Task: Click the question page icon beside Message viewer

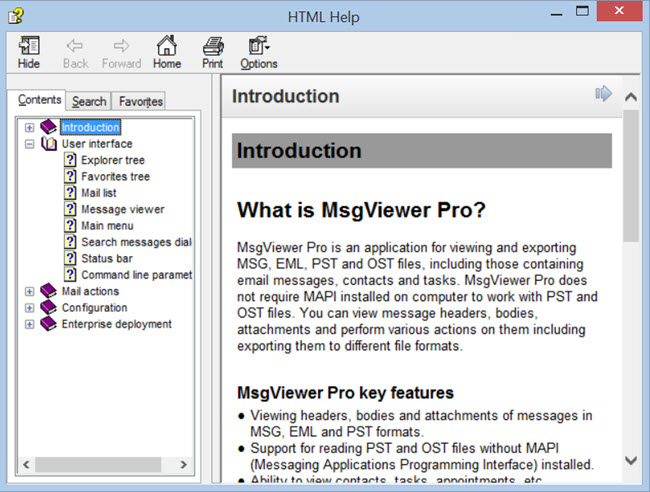Action: coord(70,209)
